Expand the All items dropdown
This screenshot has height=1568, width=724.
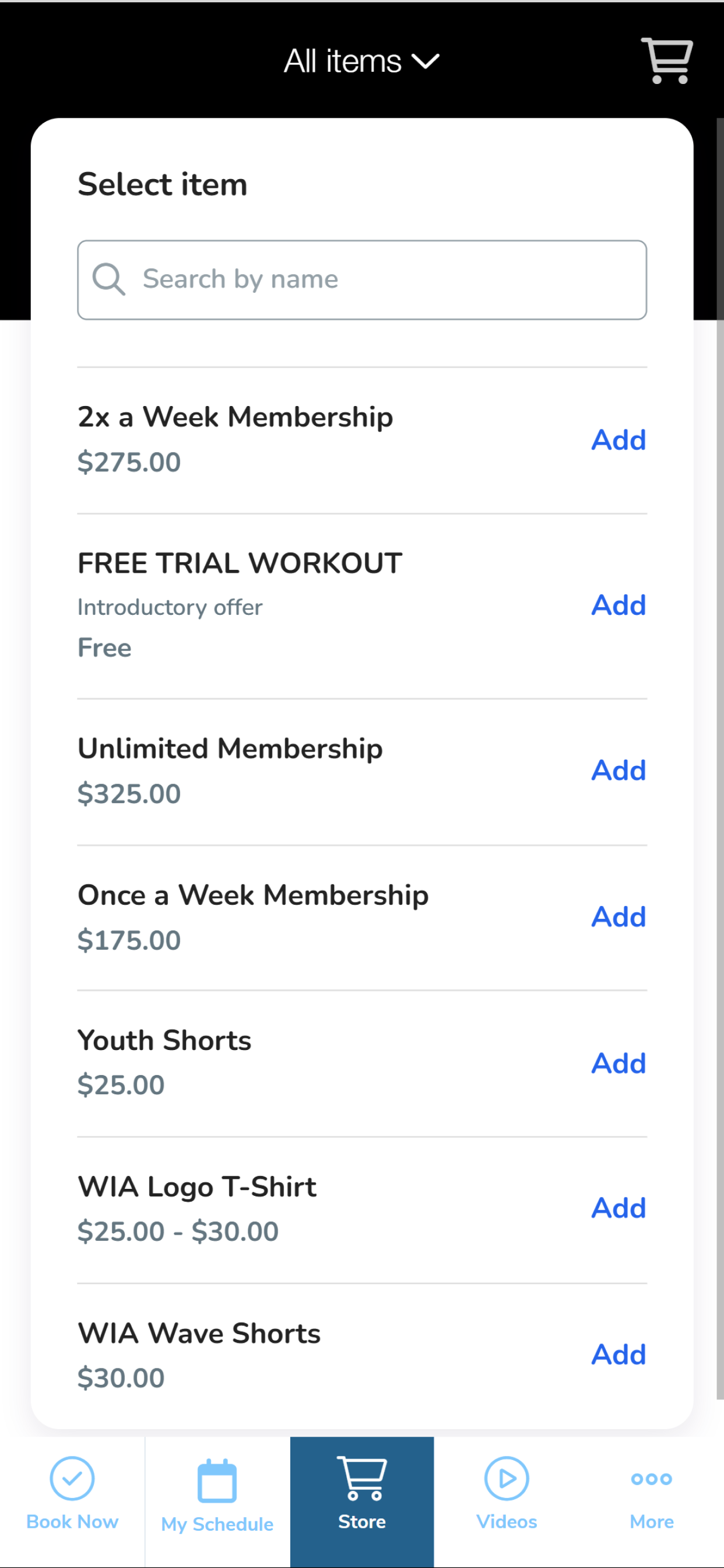[361, 61]
